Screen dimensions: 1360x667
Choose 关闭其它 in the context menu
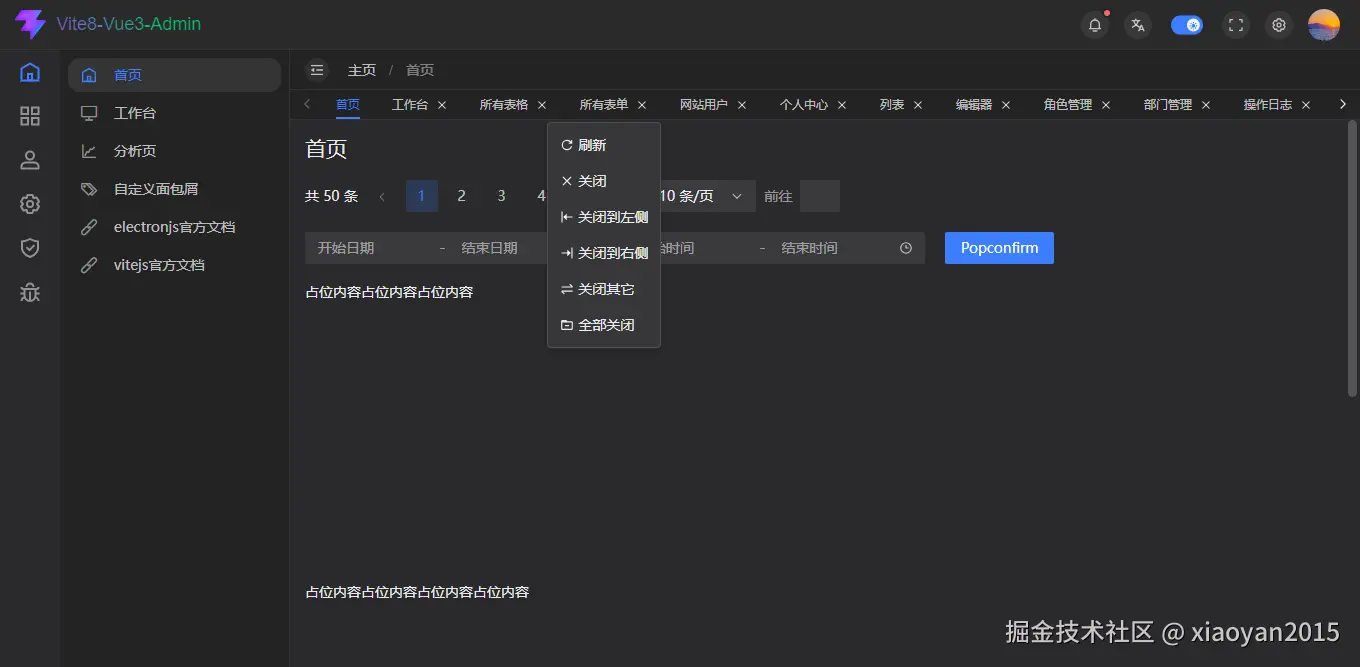[x=604, y=289]
